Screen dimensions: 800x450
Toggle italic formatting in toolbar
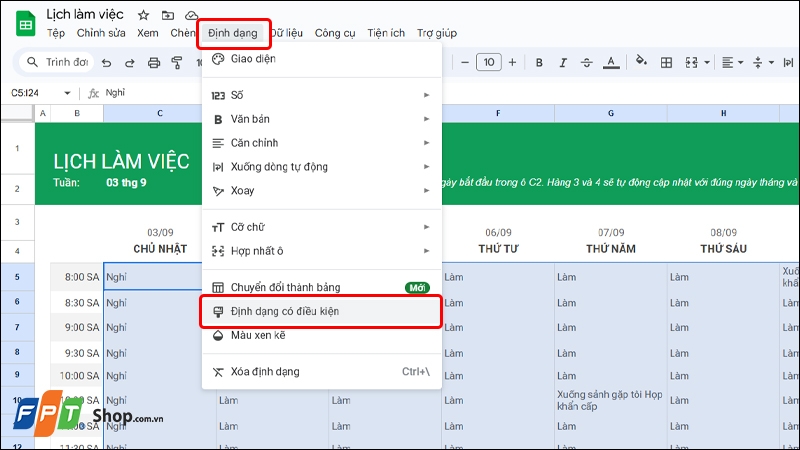[563, 62]
